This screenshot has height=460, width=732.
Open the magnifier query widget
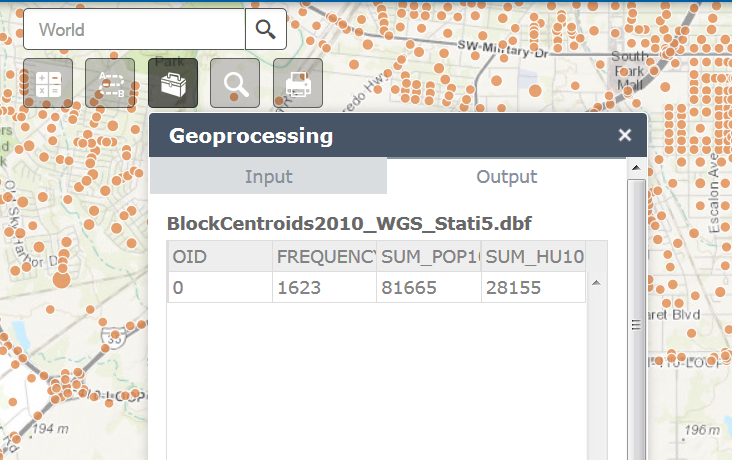(x=235, y=83)
